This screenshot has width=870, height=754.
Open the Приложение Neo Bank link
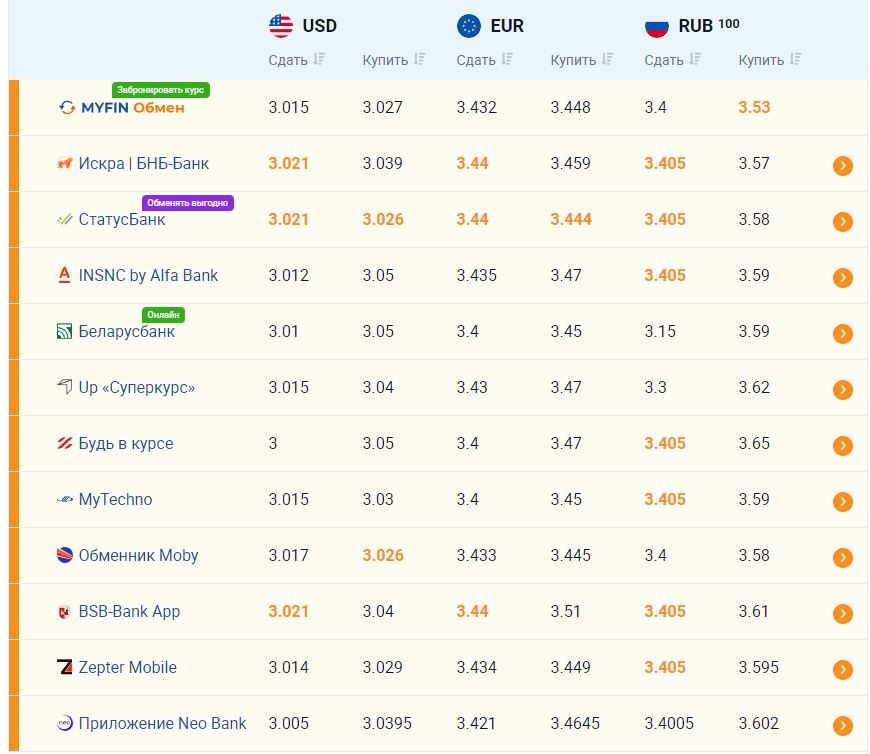tap(162, 723)
